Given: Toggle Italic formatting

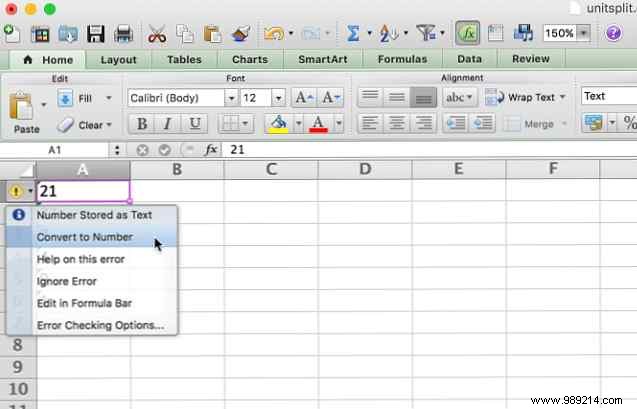Looking at the screenshot, I should click(167, 123).
